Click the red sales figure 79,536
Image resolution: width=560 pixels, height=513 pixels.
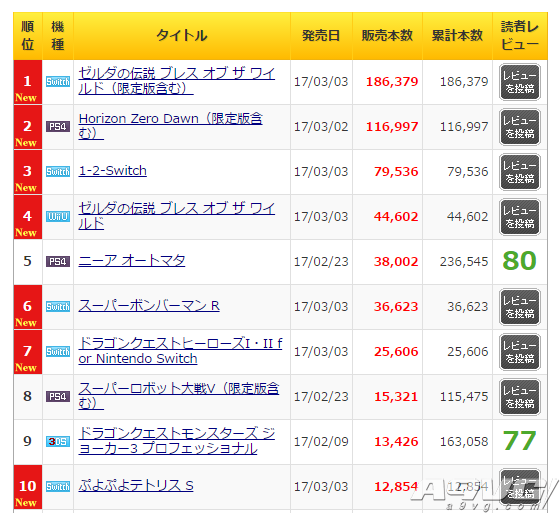[396, 172]
